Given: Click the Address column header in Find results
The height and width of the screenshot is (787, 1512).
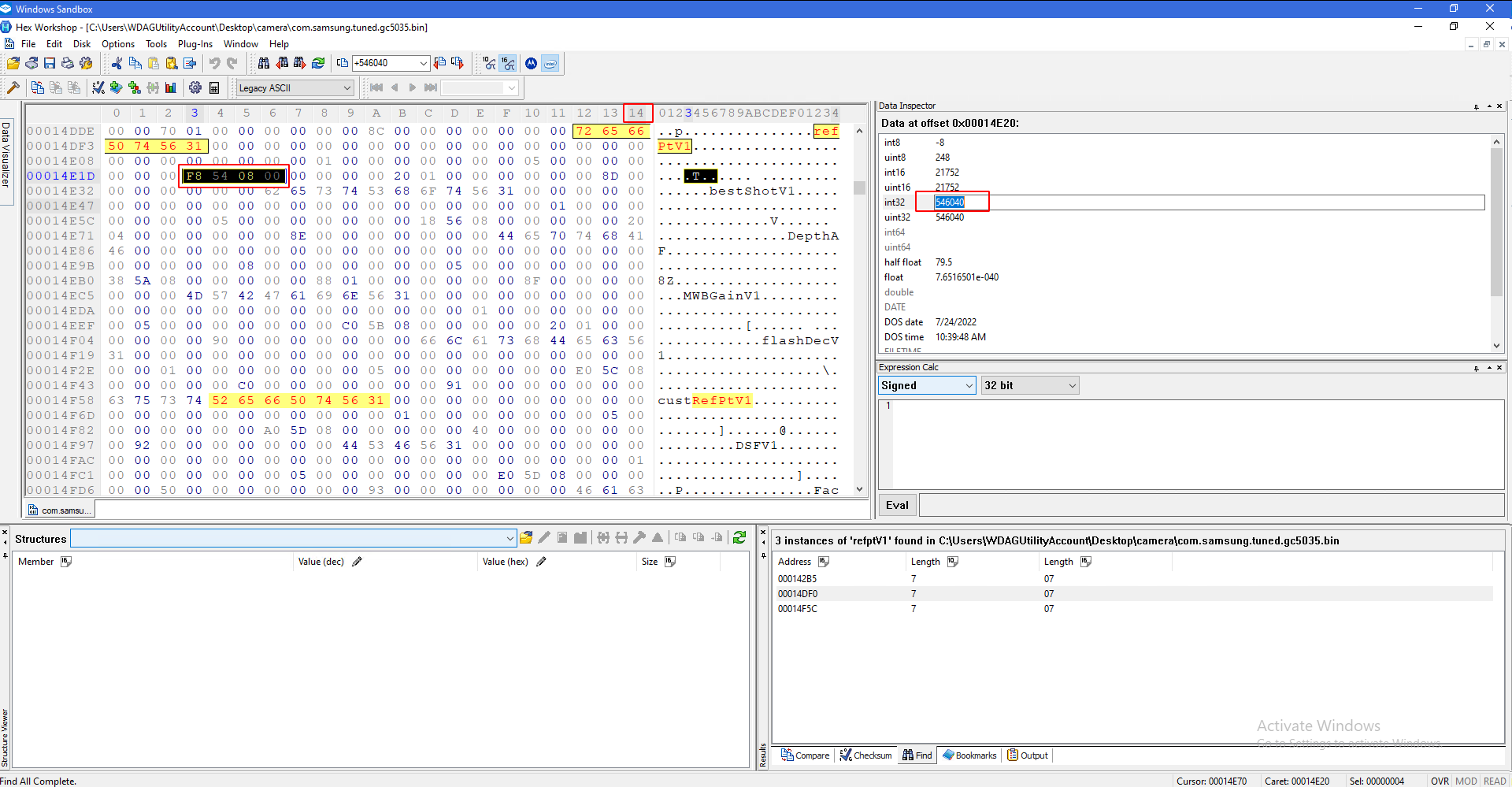Looking at the screenshot, I should [840, 562].
